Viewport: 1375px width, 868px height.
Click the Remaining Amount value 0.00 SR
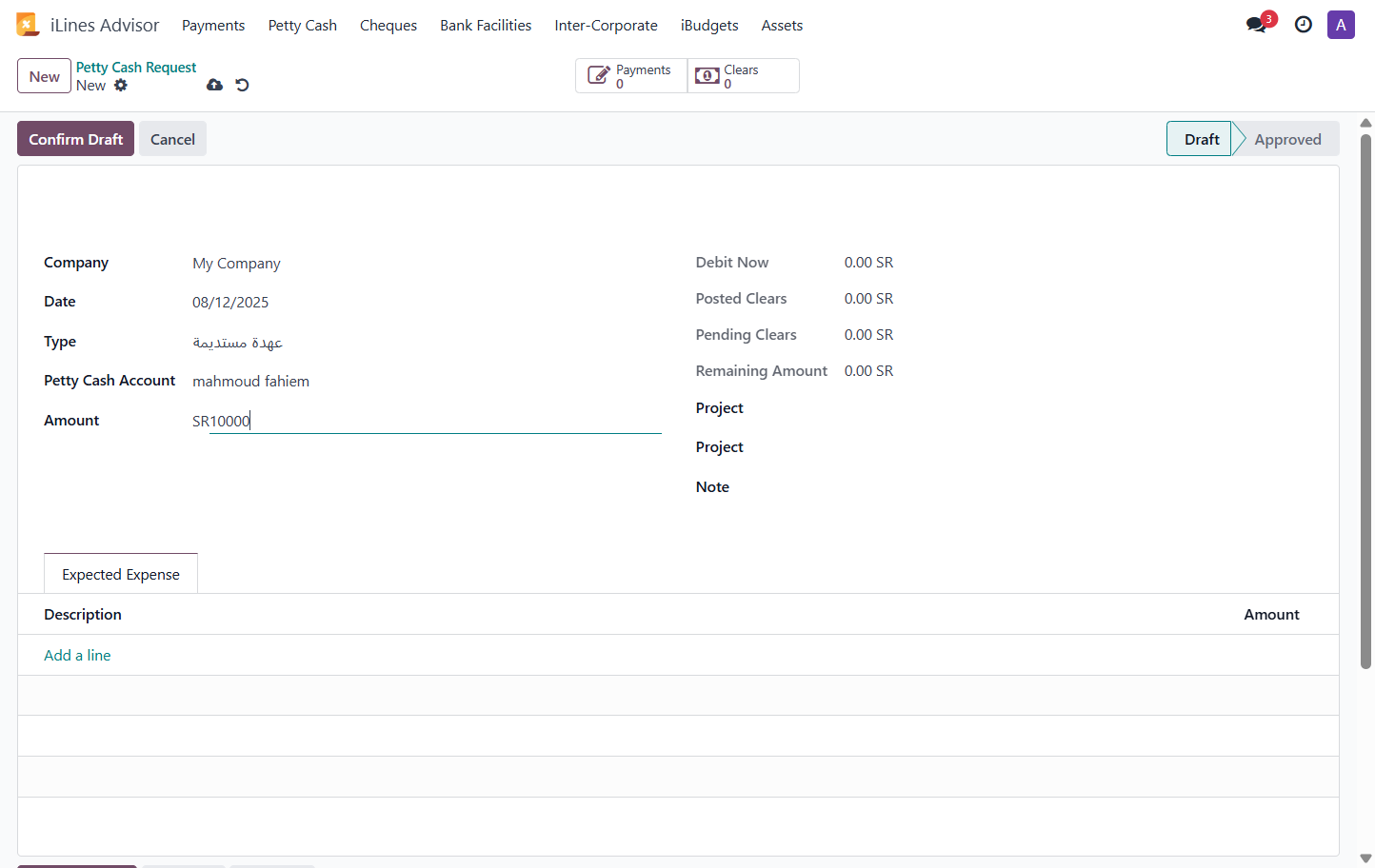pyautogui.click(x=868, y=371)
